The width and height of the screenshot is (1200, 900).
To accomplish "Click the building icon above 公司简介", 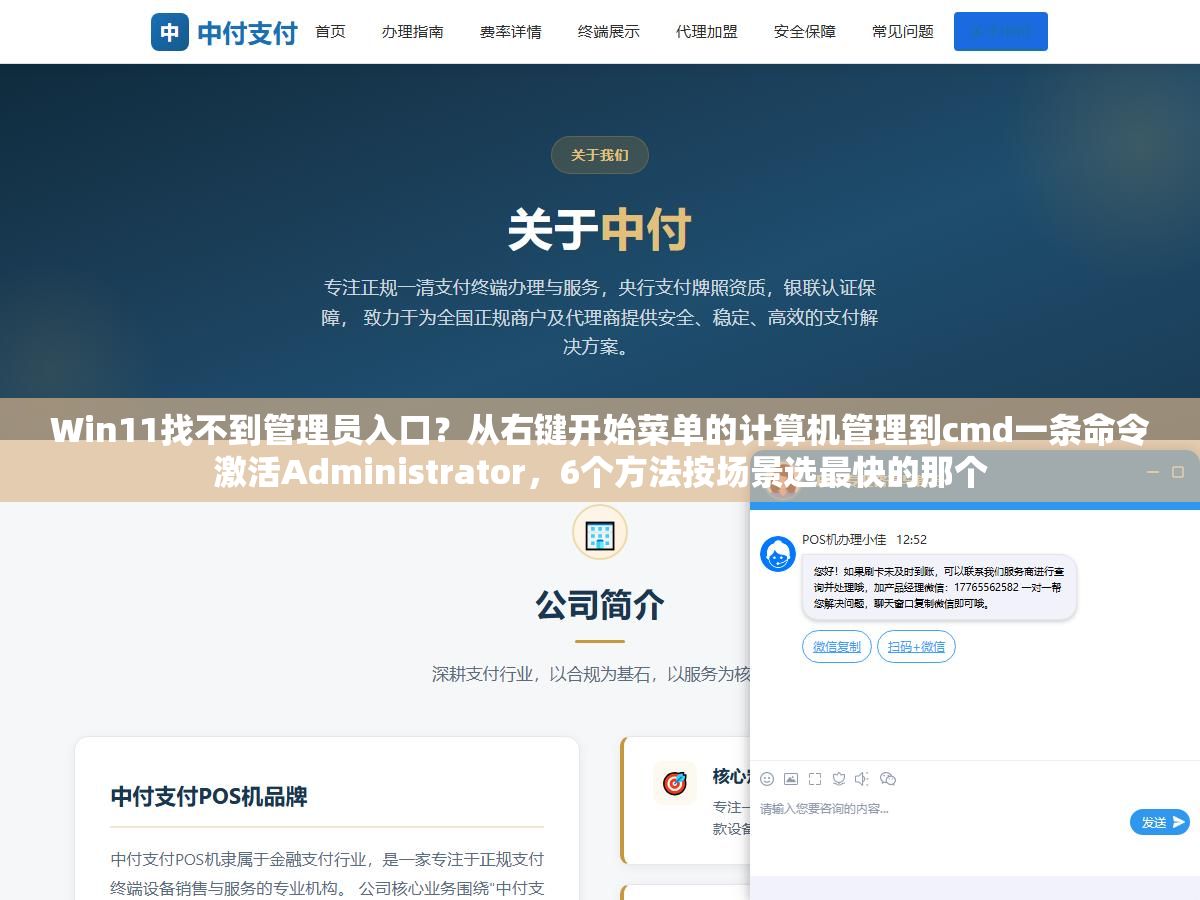I will pyautogui.click(x=600, y=532).
